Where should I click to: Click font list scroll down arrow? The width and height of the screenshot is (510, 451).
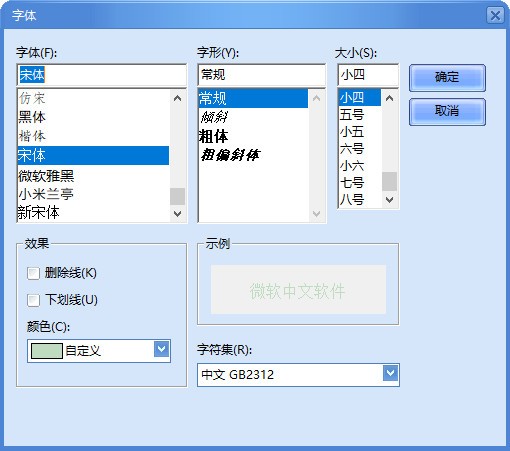[177, 214]
